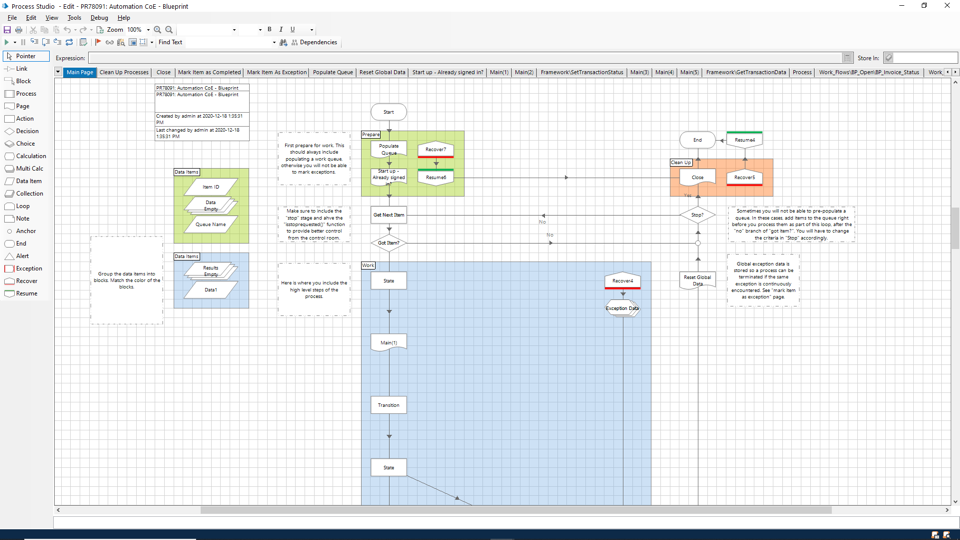960x540 pixels.
Task: Click the Zoom in magnifier icon
Action: [158, 30]
